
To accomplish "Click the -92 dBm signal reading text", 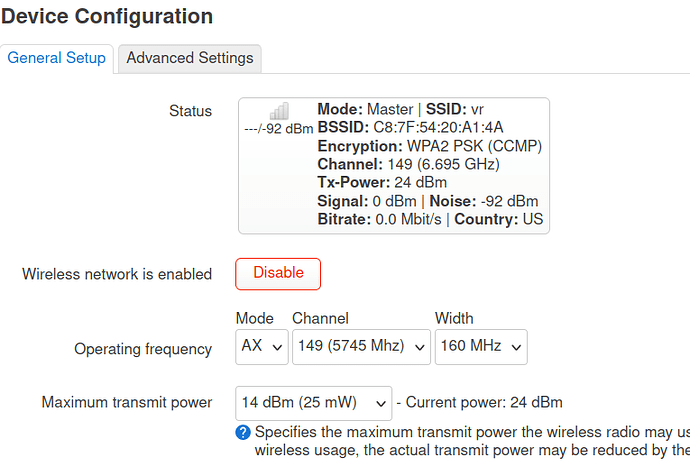I will (279, 129).
